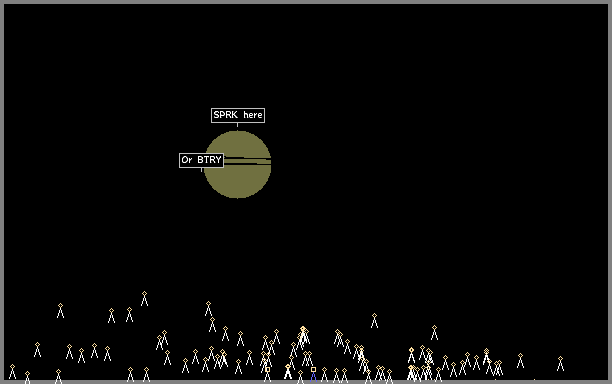Screen dimensions: 612x384
Task: Click the second fighter from the right edge
Action: [520, 361]
